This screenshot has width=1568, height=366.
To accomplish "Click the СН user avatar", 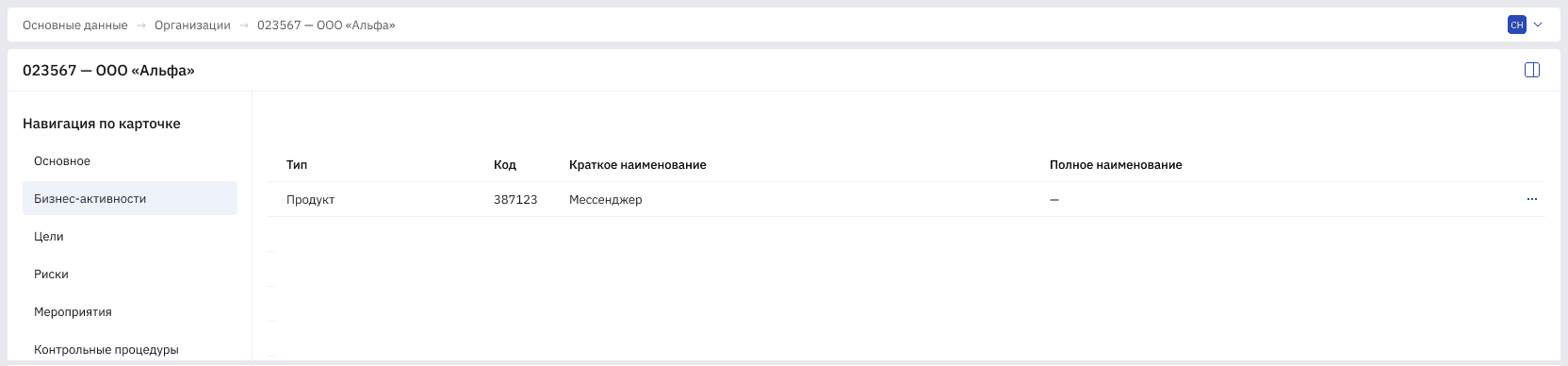I will tap(1517, 25).
